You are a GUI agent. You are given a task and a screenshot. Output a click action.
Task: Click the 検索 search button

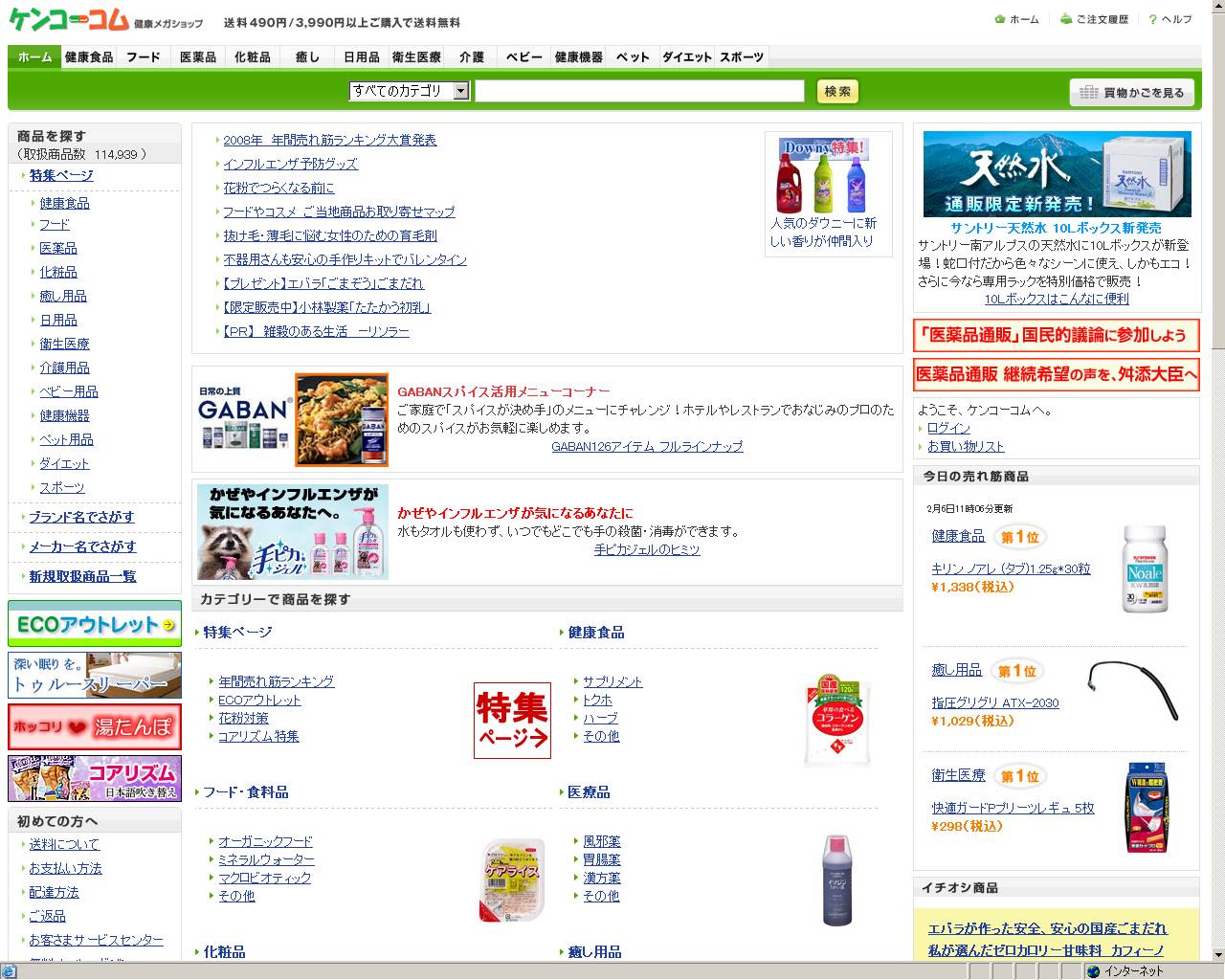pos(837,91)
